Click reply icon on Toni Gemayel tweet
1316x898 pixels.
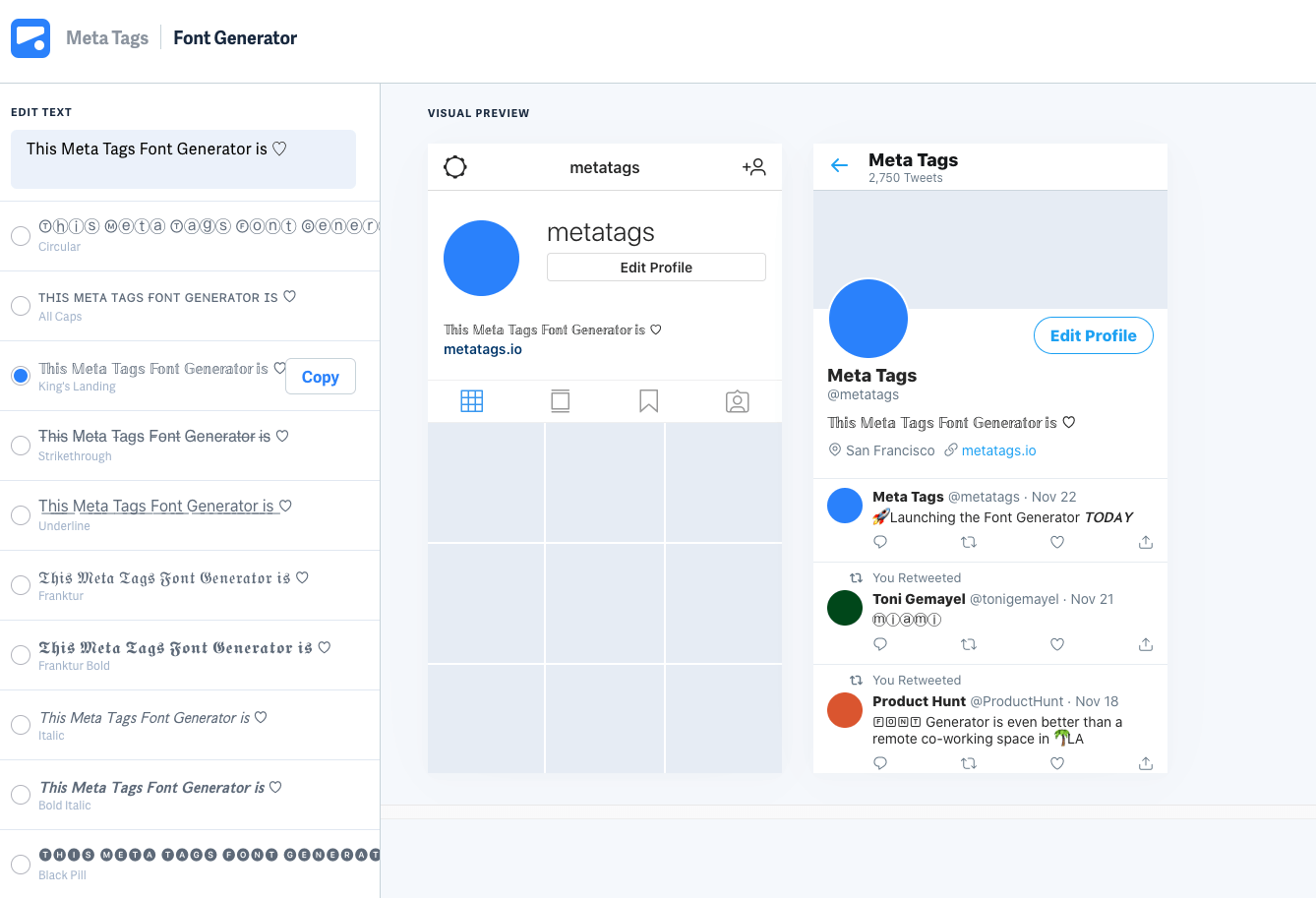[880, 644]
